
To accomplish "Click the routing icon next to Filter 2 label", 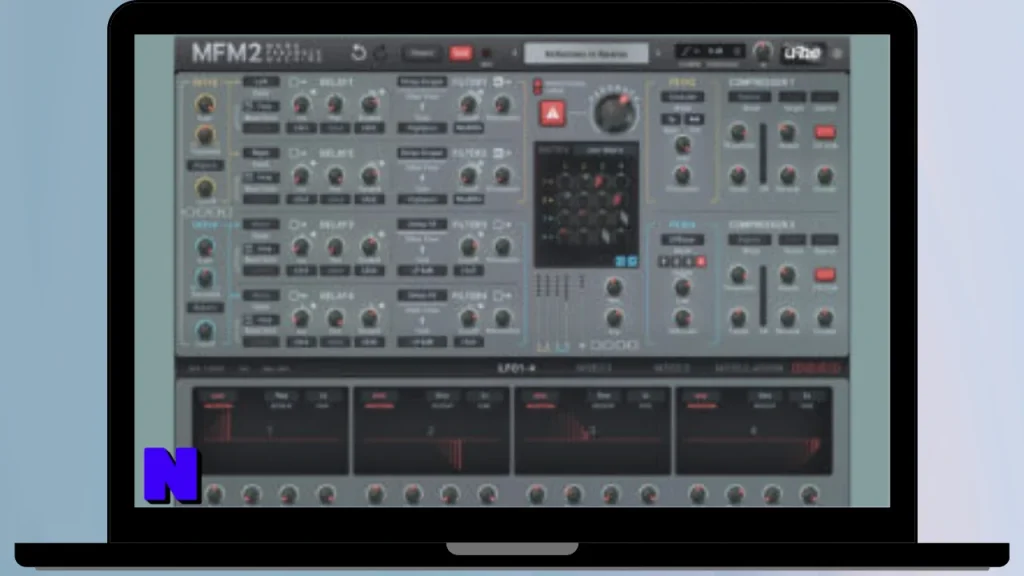I will (502, 153).
